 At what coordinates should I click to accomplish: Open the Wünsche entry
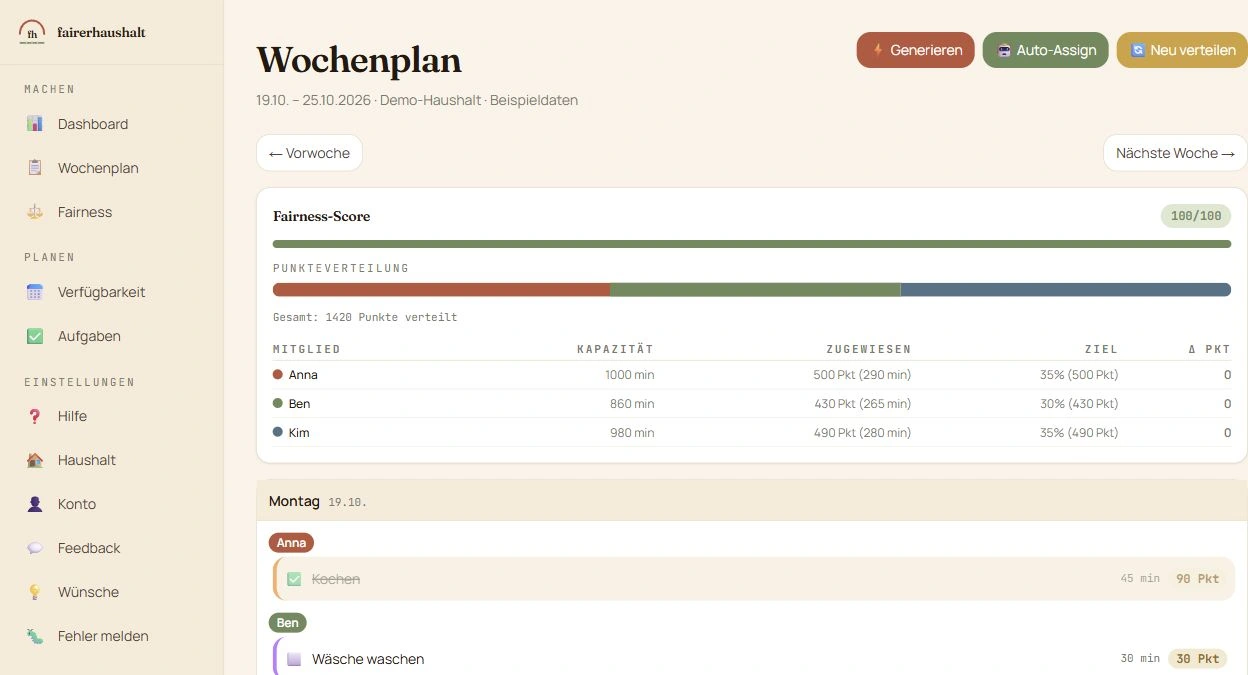111,592
